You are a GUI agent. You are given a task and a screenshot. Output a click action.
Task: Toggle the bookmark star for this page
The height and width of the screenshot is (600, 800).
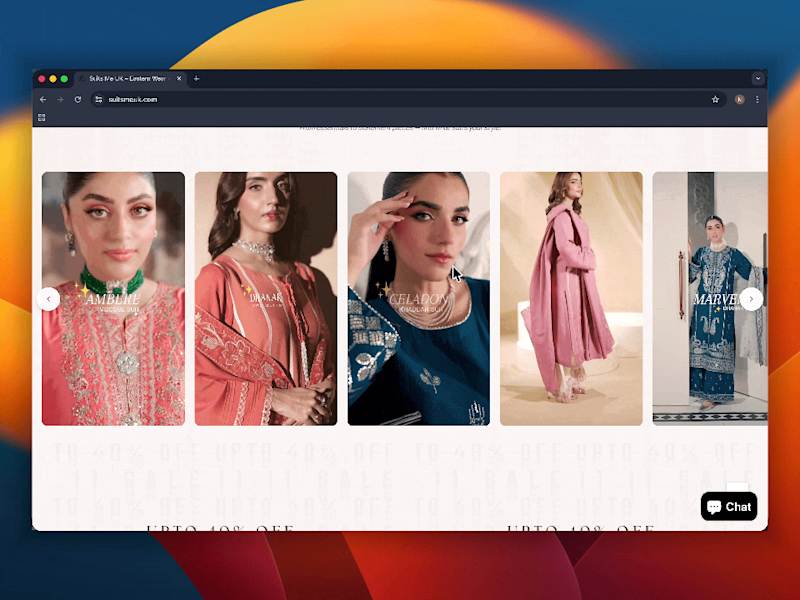point(714,100)
